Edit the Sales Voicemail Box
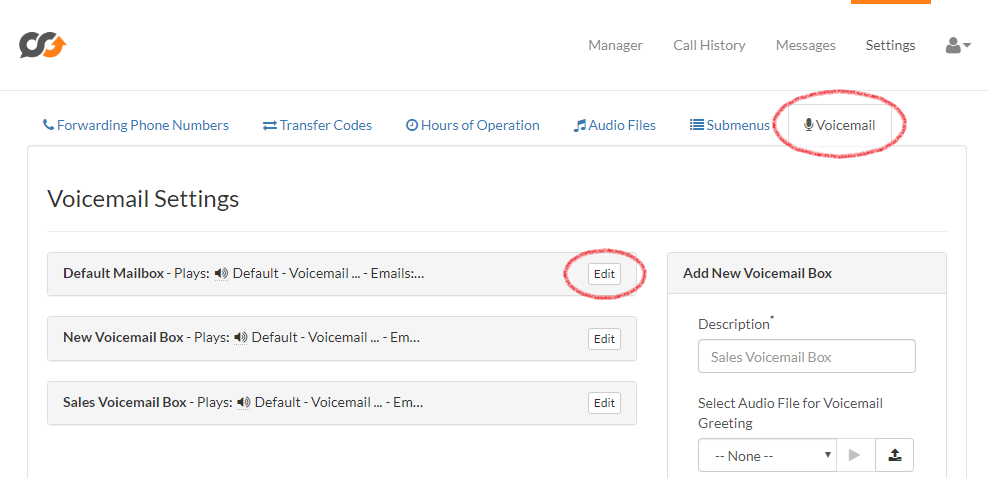The image size is (989, 478). 604,403
